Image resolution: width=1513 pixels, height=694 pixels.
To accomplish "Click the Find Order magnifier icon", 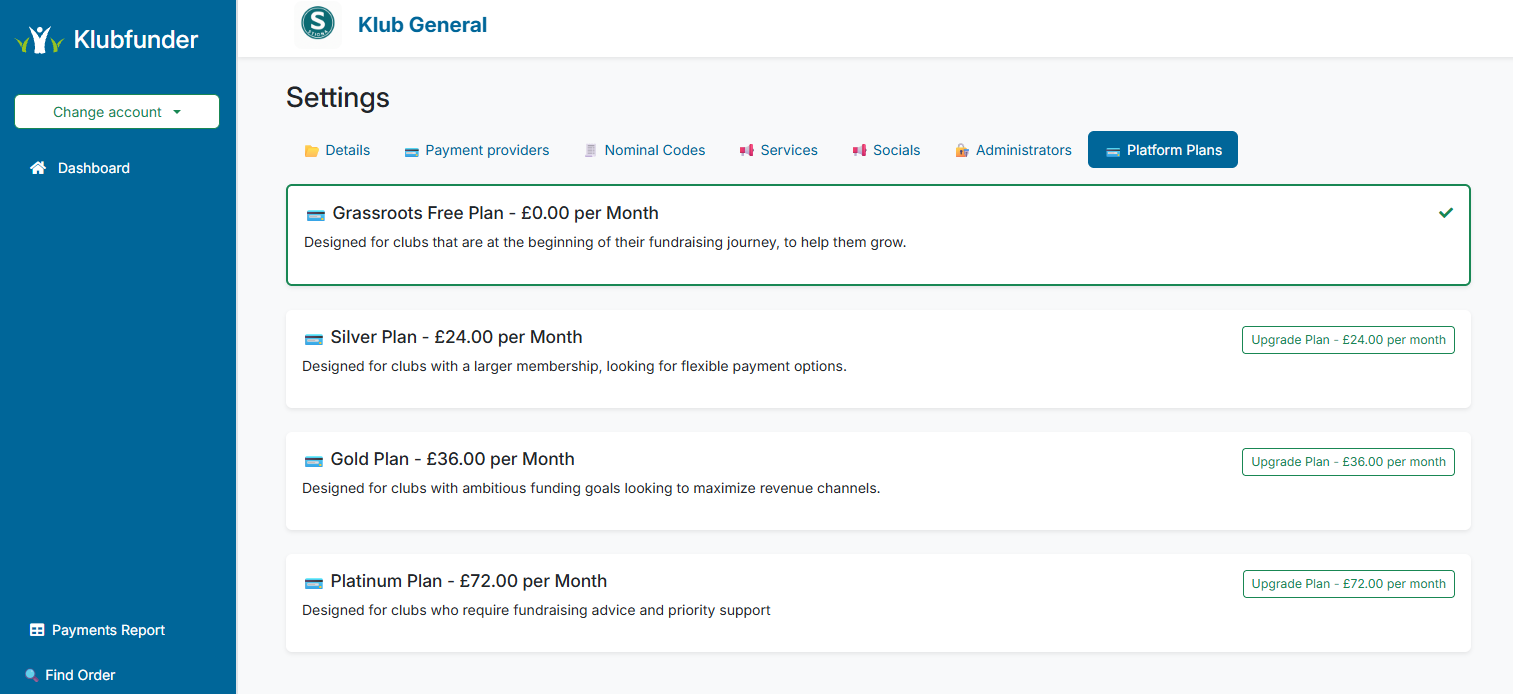I will [32, 675].
